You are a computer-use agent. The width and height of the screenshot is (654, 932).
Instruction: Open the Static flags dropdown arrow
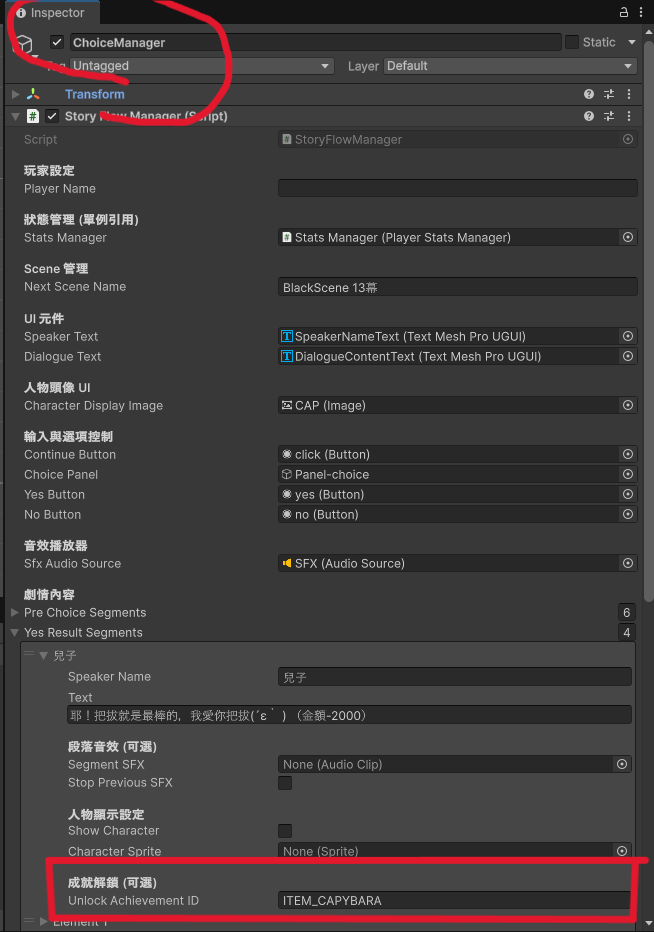click(631, 42)
